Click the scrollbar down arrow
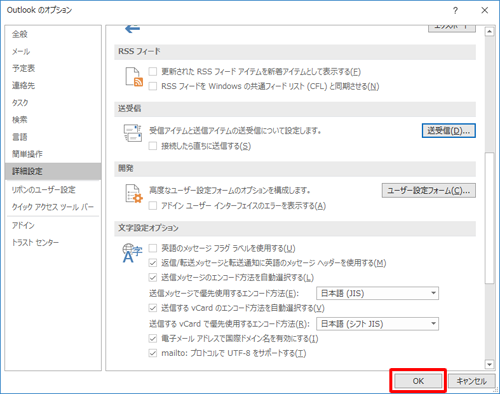 [x=489, y=365]
